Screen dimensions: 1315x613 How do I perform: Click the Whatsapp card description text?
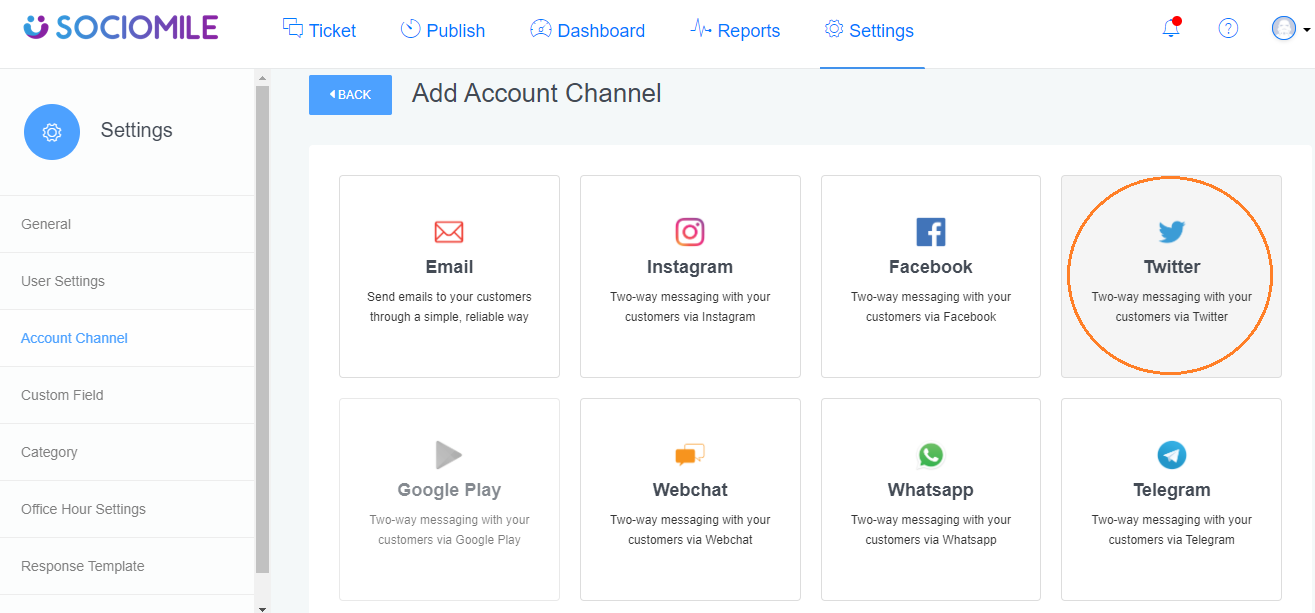[931, 530]
